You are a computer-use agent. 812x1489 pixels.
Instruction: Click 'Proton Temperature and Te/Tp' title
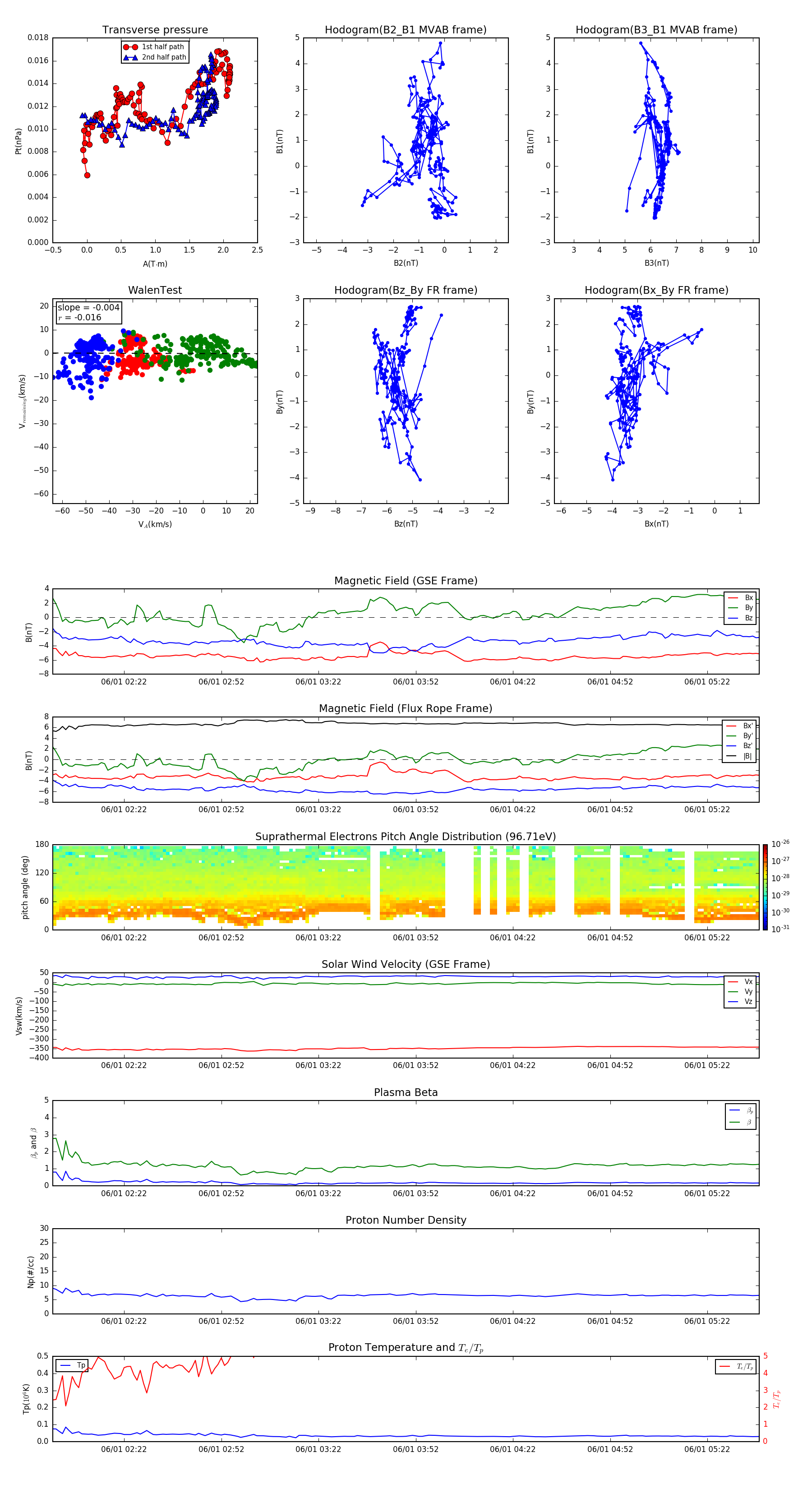pos(406,1348)
